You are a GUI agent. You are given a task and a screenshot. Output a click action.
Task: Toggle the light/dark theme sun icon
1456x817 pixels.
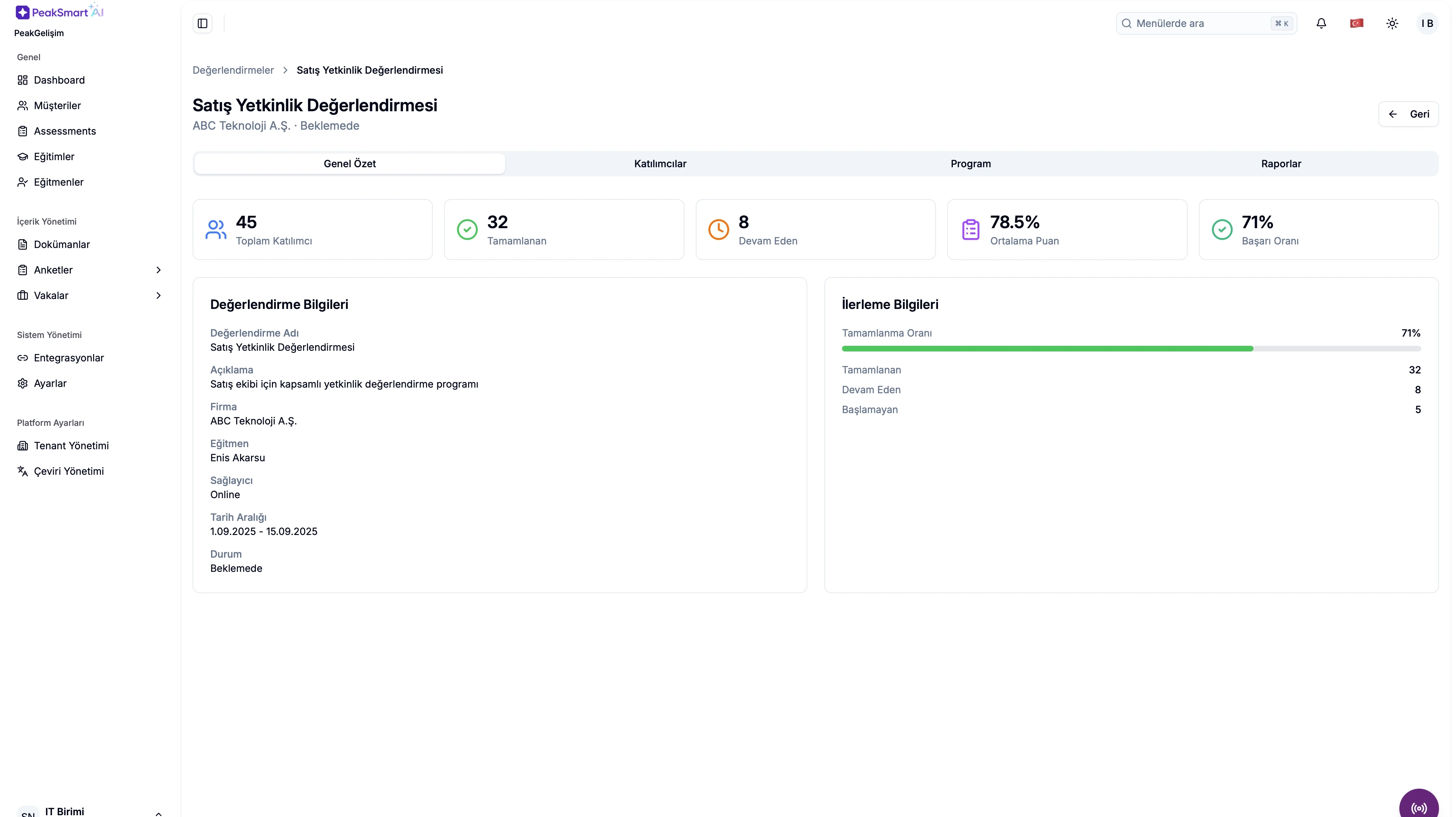pyautogui.click(x=1392, y=23)
